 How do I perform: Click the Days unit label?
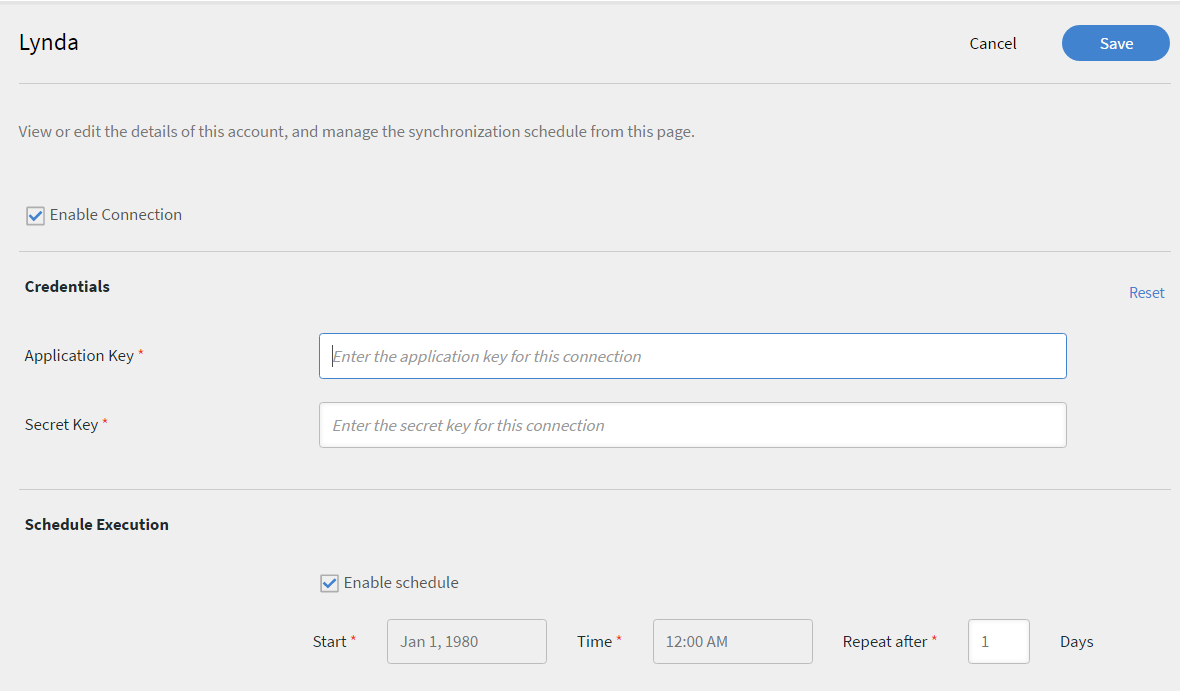pyautogui.click(x=1076, y=641)
